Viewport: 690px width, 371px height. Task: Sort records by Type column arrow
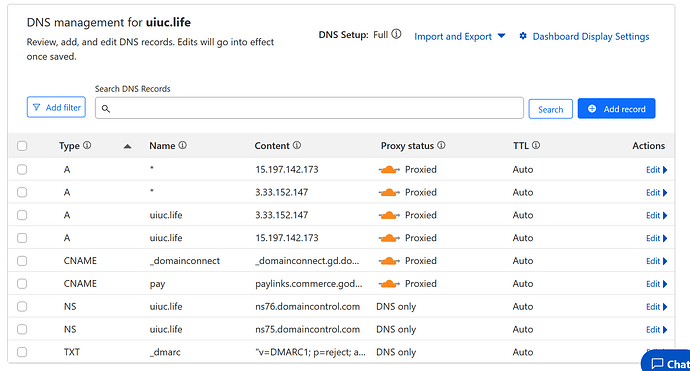pos(127,146)
